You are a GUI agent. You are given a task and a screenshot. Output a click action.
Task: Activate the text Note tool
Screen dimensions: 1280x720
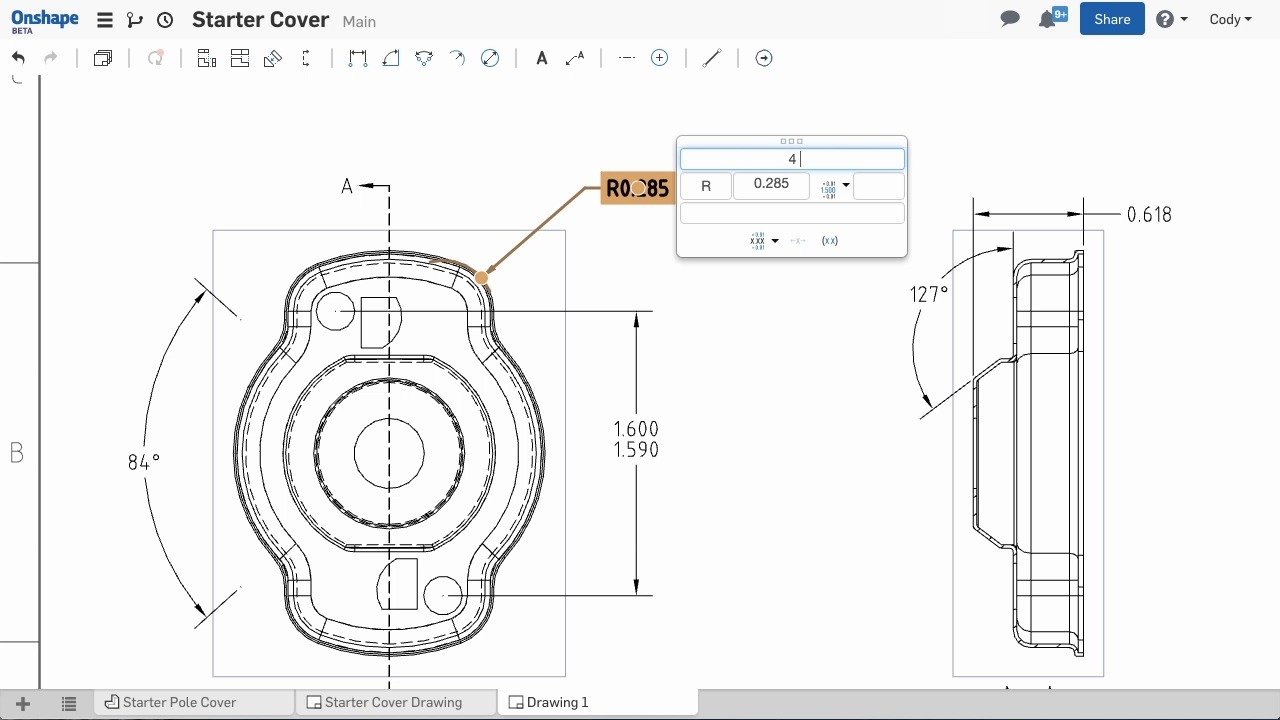click(x=542, y=58)
